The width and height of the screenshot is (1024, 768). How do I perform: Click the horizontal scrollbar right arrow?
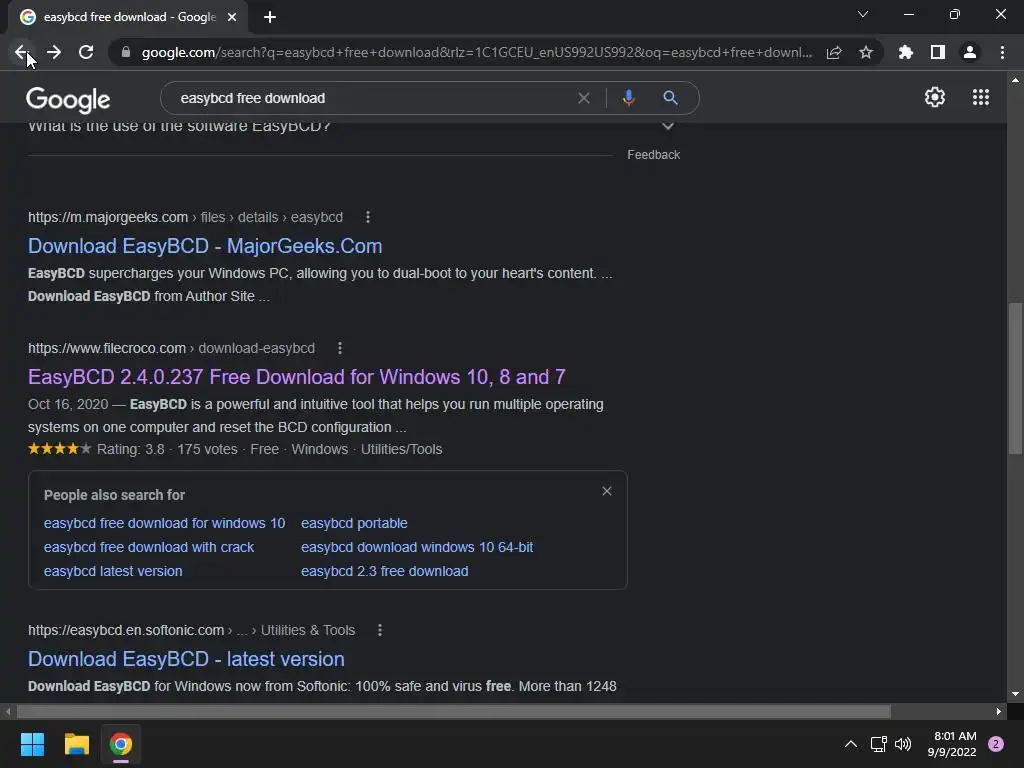pyautogui.click(x=999, y=711)
